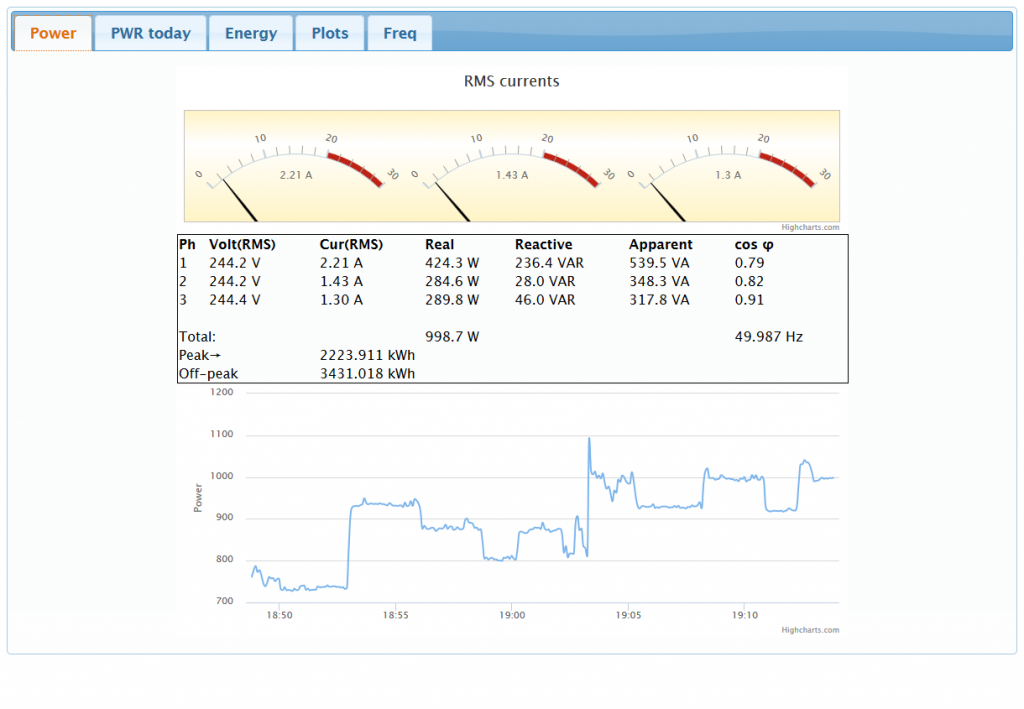Viewport: 1024px width, 709px height.
Task: Click the Highcharts.com link below the gauges
Action: pyautogui.click(x=810, y=227)
